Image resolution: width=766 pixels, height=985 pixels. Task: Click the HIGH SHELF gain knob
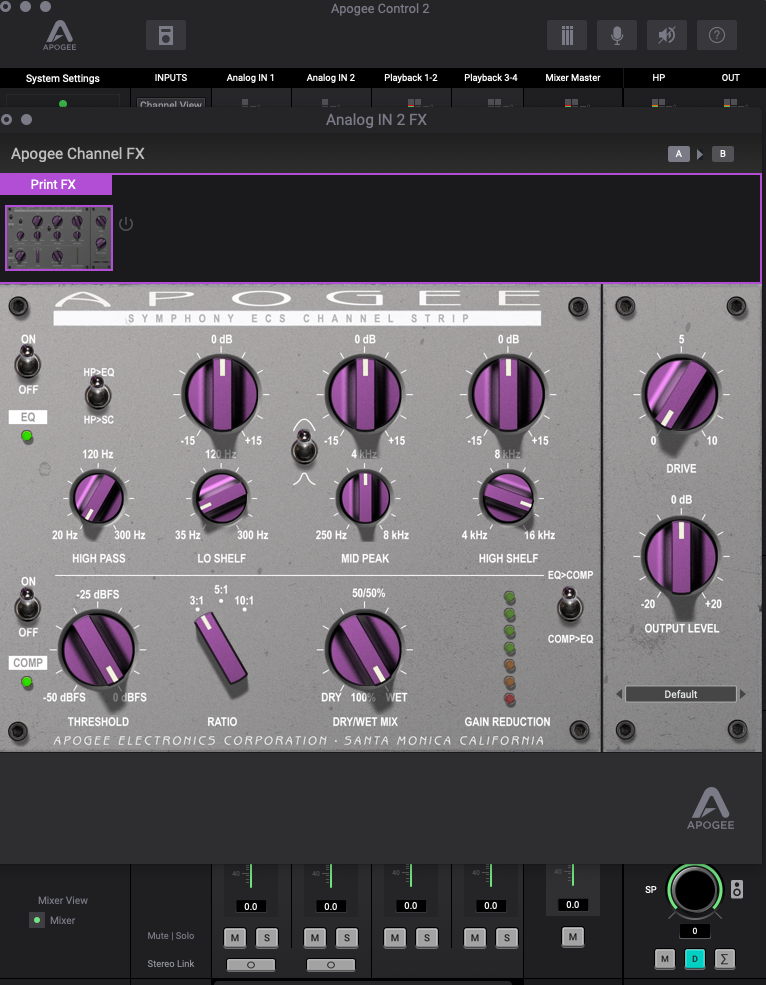tap(508, 394)
